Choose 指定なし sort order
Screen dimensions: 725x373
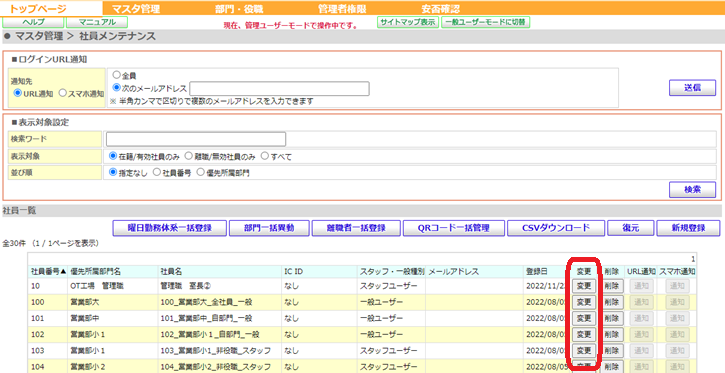tap(113, 172)
